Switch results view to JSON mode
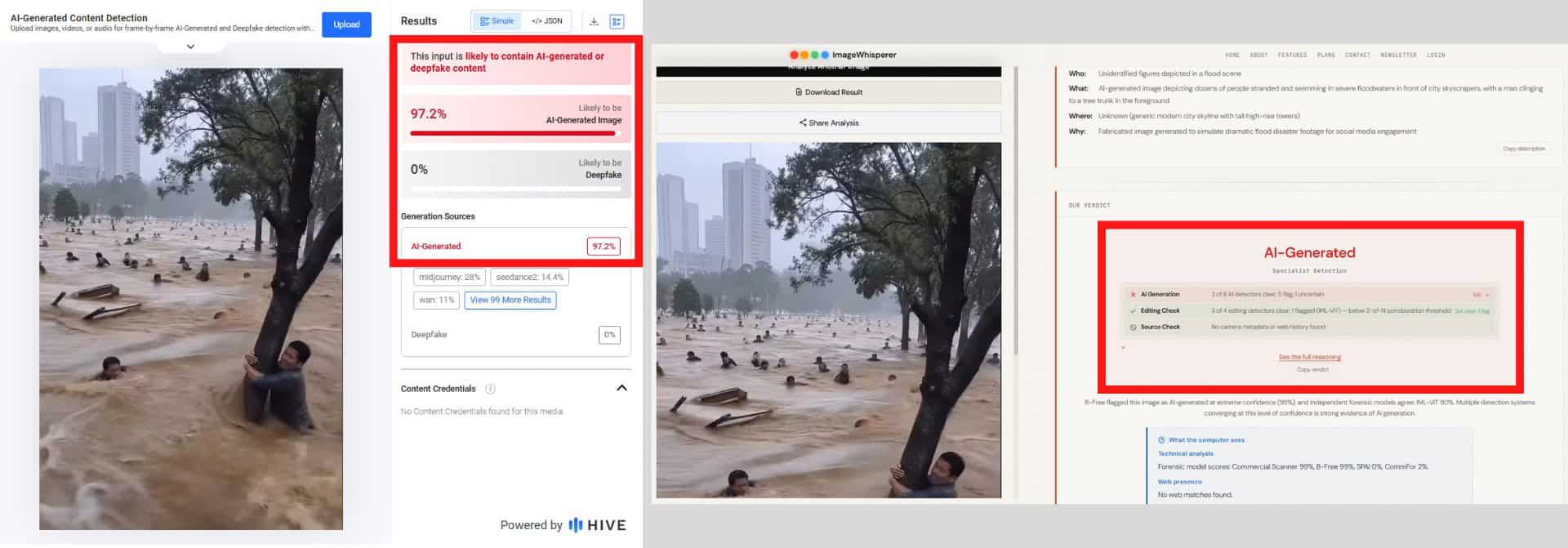The width and height of the screenshot is (1568, 548). (x=547, y=21)
